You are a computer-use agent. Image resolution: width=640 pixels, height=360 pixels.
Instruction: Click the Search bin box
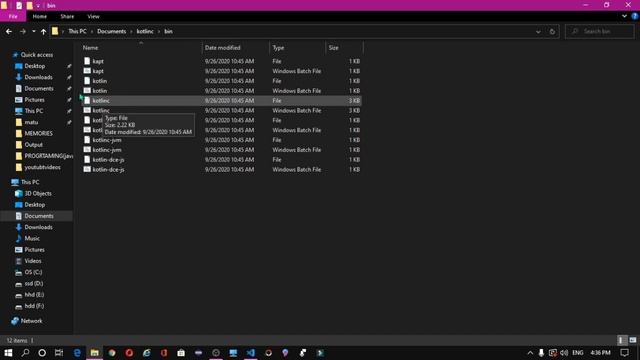pyautogui.click(x=600, y=31)
